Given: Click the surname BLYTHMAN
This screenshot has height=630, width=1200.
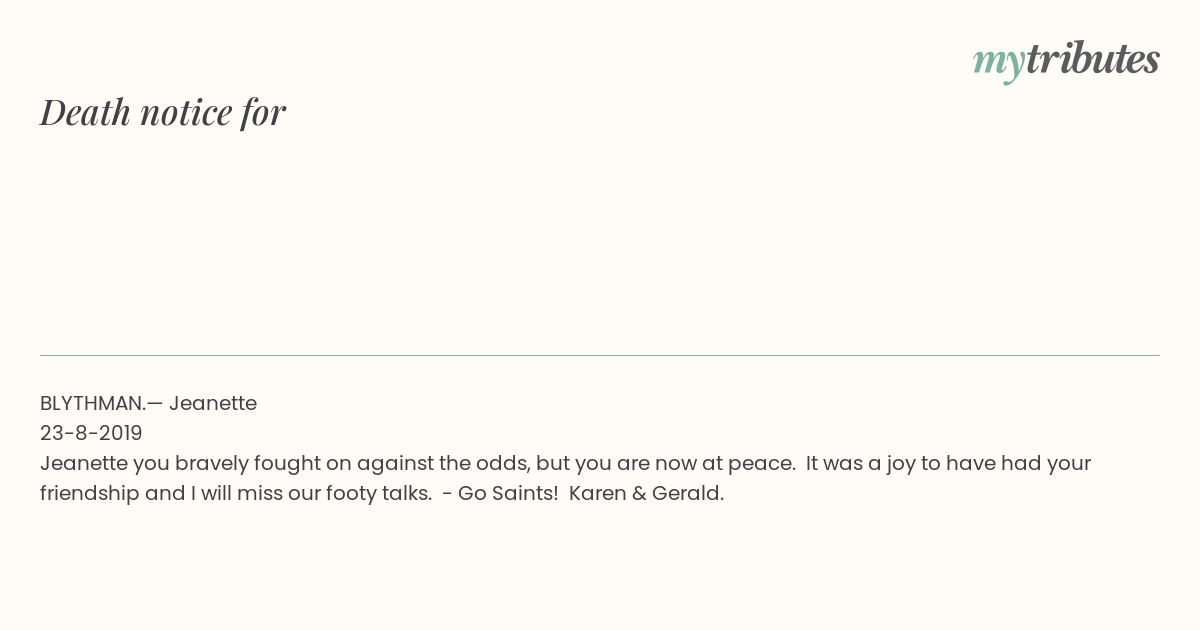Looking at the screenshot, I should point(93,403).
